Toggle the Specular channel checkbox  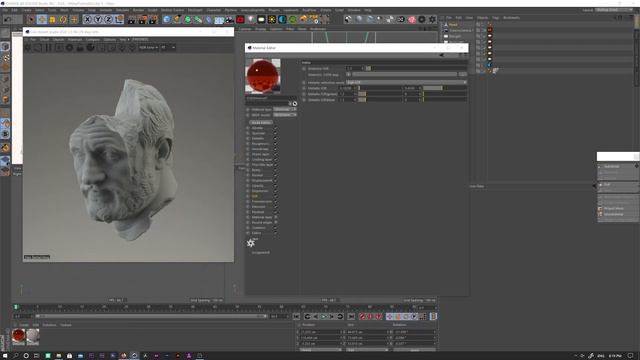[276, 133]
